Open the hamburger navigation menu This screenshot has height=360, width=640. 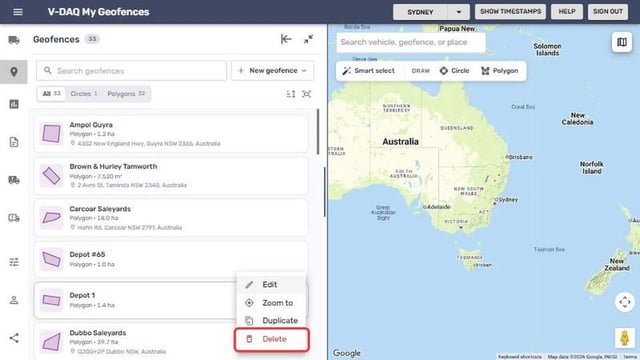[18, 12]
